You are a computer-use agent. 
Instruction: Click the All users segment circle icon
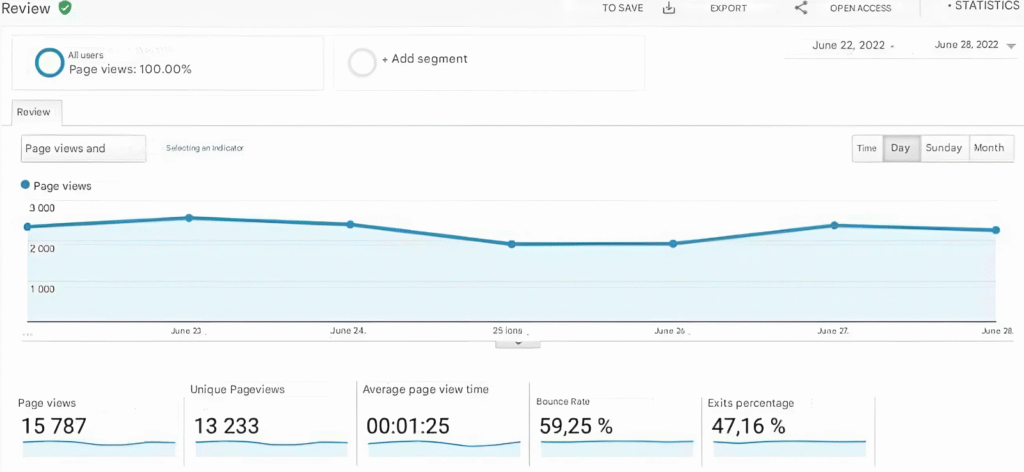(50, 63)
